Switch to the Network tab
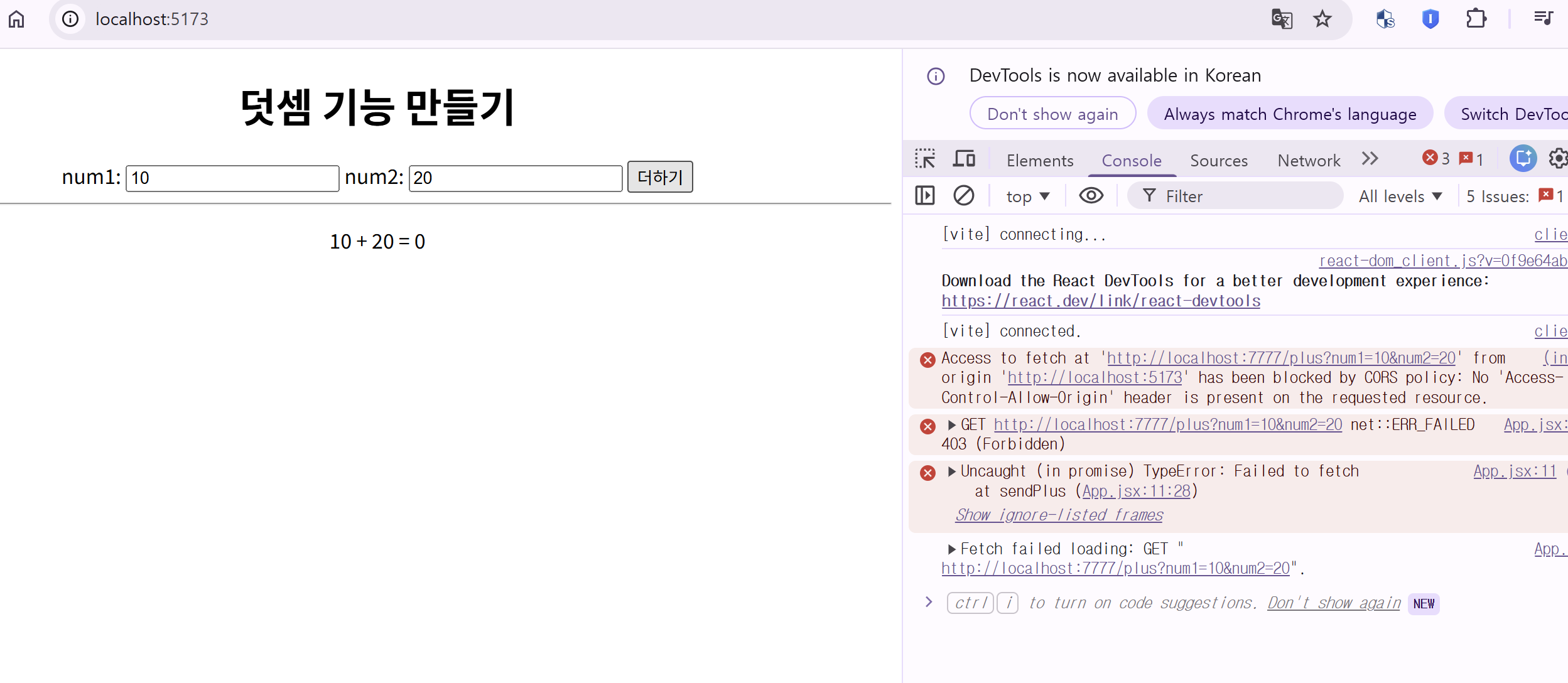1568x683 pixels. coord(1309,161)
